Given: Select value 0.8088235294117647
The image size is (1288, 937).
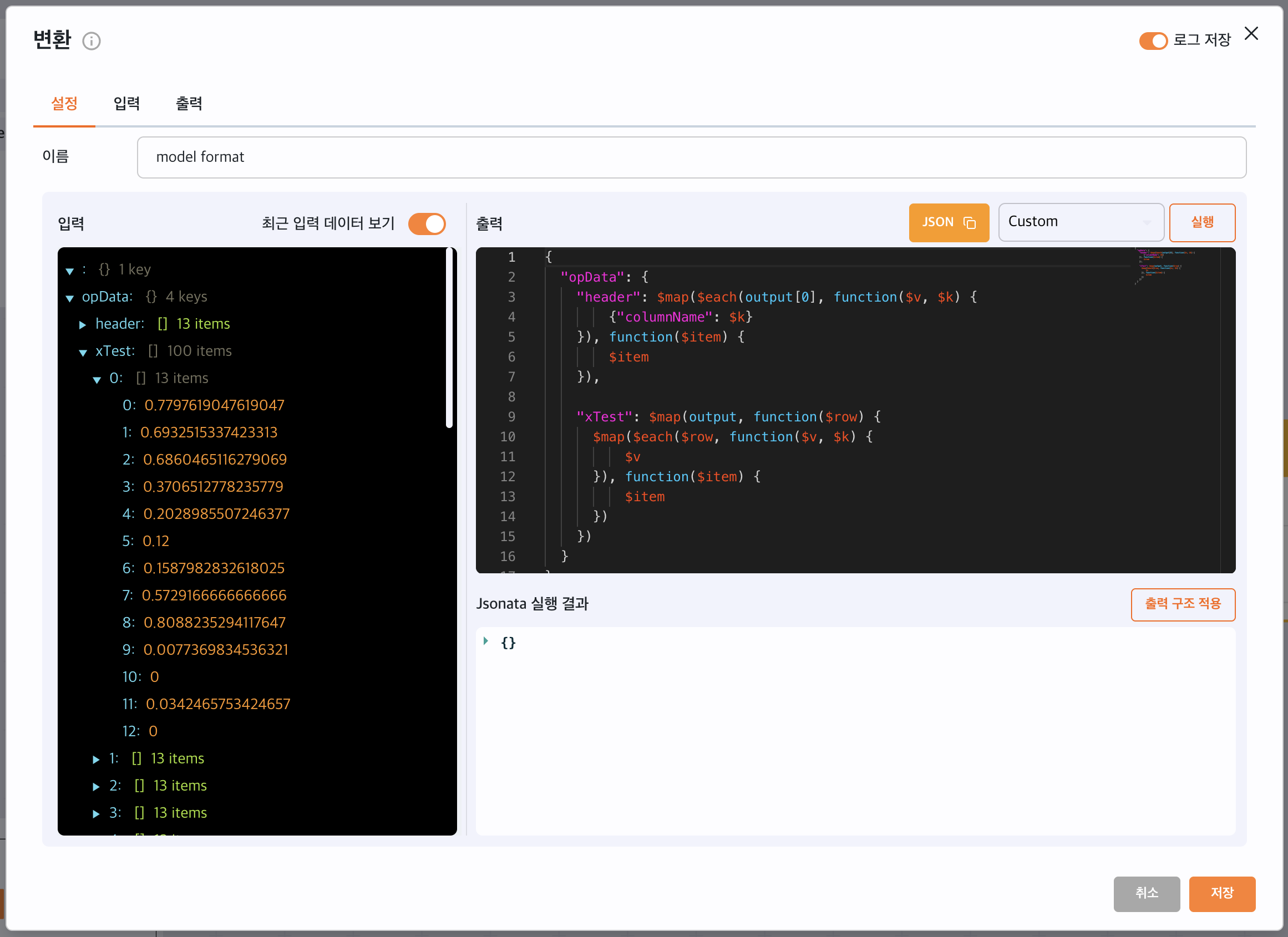Looking at the screenshot, I should click(215, 623).
